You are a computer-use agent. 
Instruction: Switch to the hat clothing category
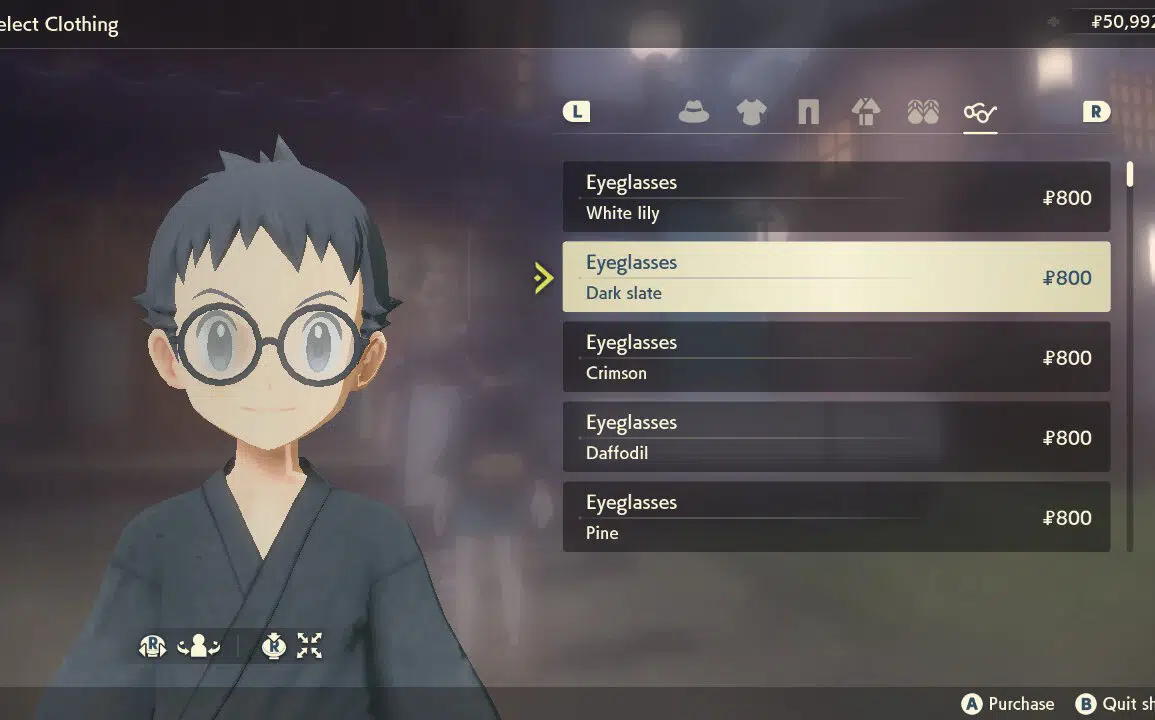pos(693,112)
